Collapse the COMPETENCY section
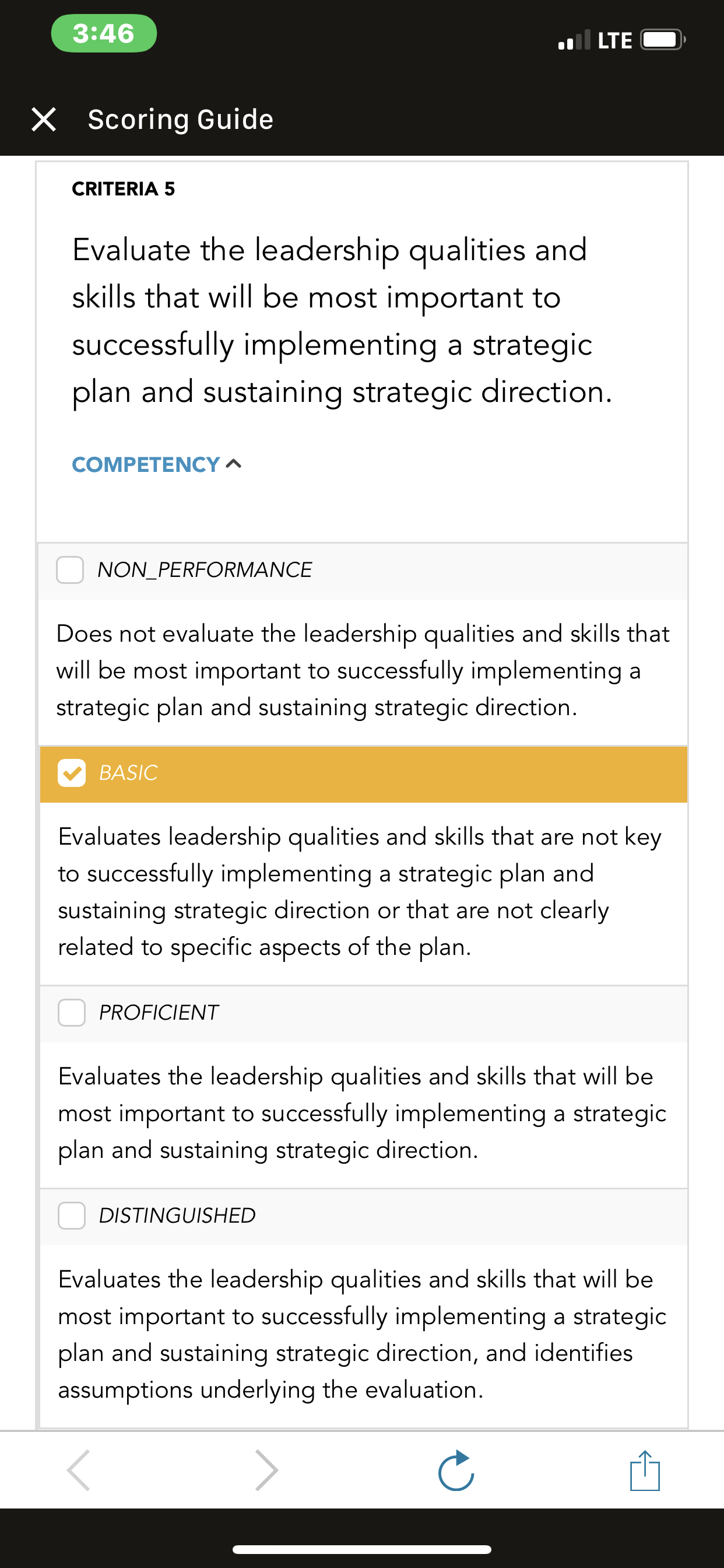This screenshot has width=724, height=1568. tap(157, 464)
